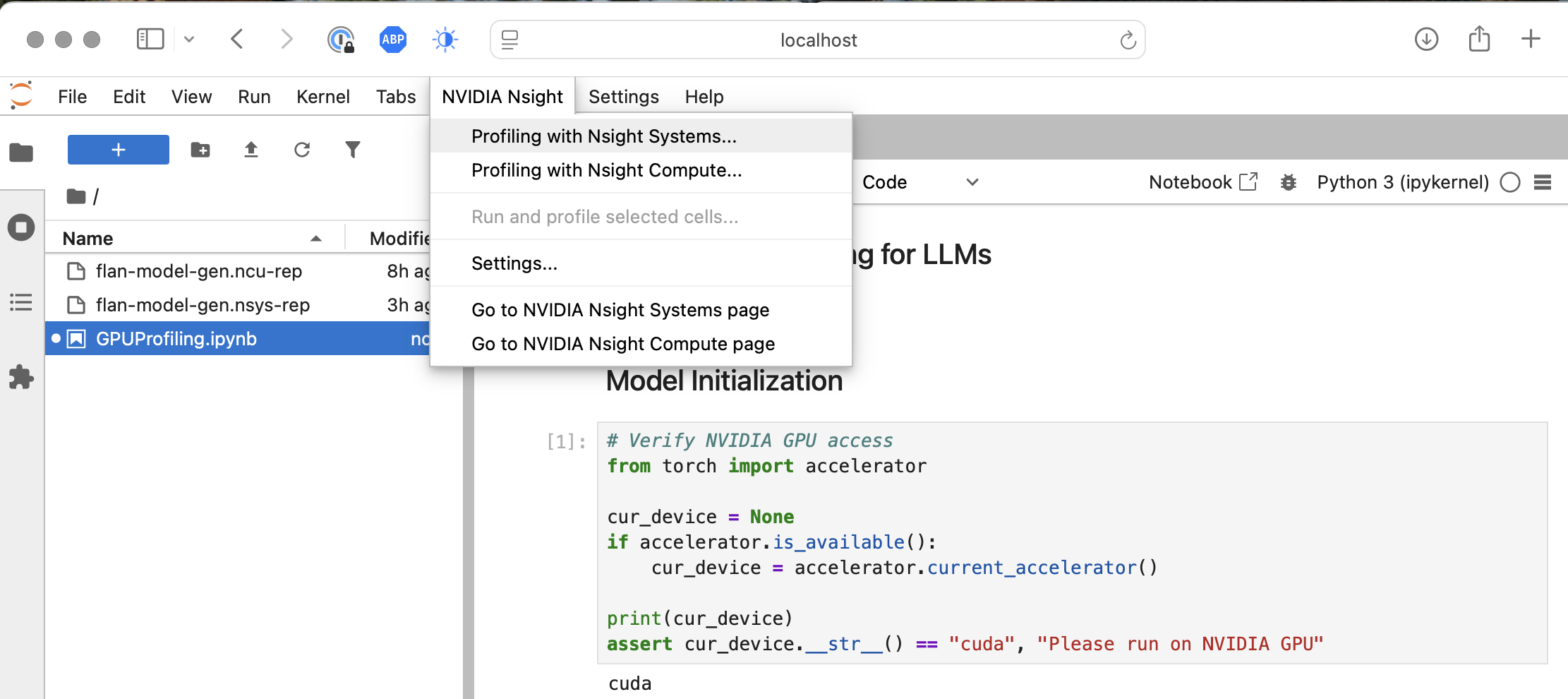Open the notebook toolbar hamburger menu
This screenshot has height=699, width=1568.
tap(1543, 182)
